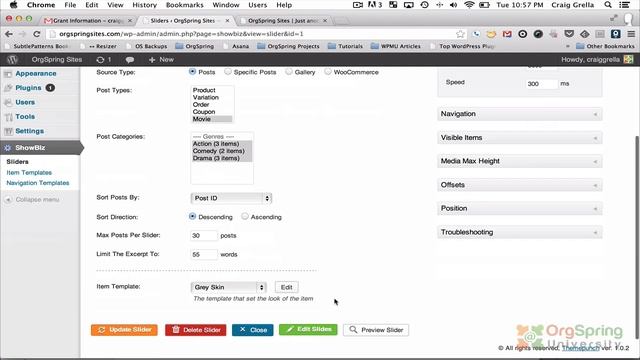Open the comments bubble icon in admin bar
Screen dimensions: 640x360
click(x=130, y=60)
